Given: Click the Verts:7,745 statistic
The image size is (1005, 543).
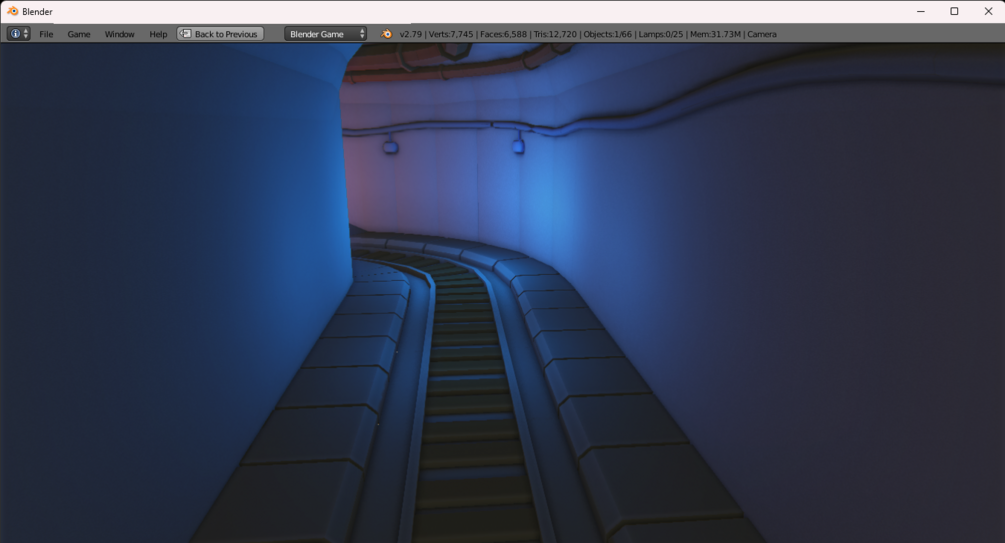Looking at the screenshot, I should 451,35.
